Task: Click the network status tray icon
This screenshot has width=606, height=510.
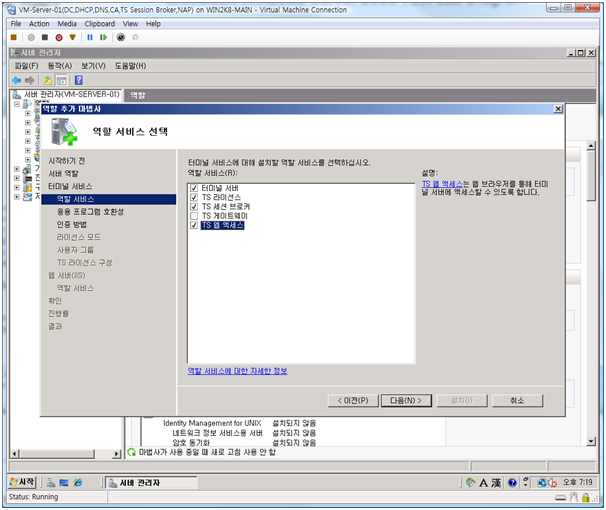Action: tap(542, 483)
